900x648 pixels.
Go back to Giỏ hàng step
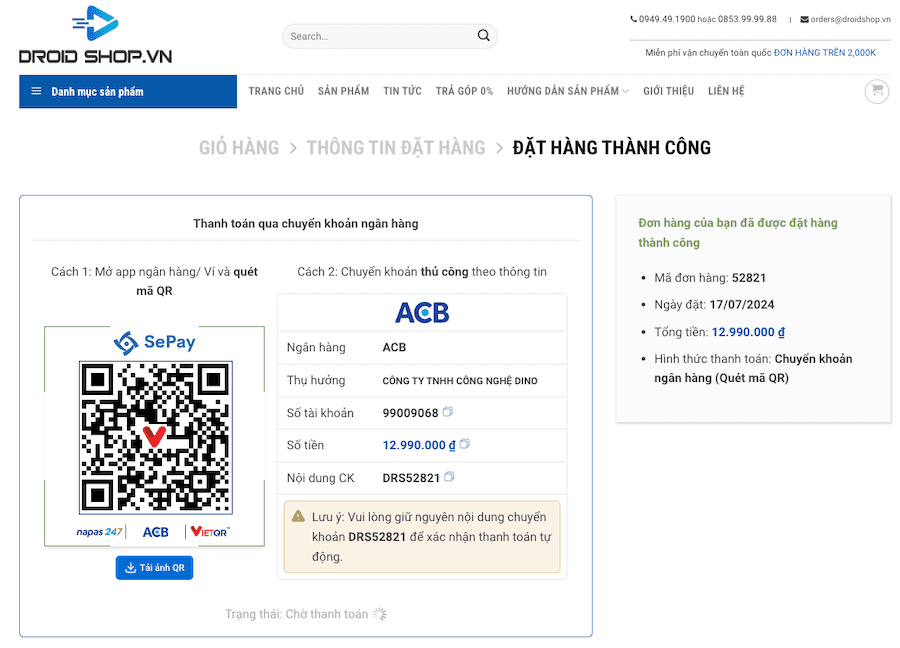pyautogui.click(x=239, y=148)
